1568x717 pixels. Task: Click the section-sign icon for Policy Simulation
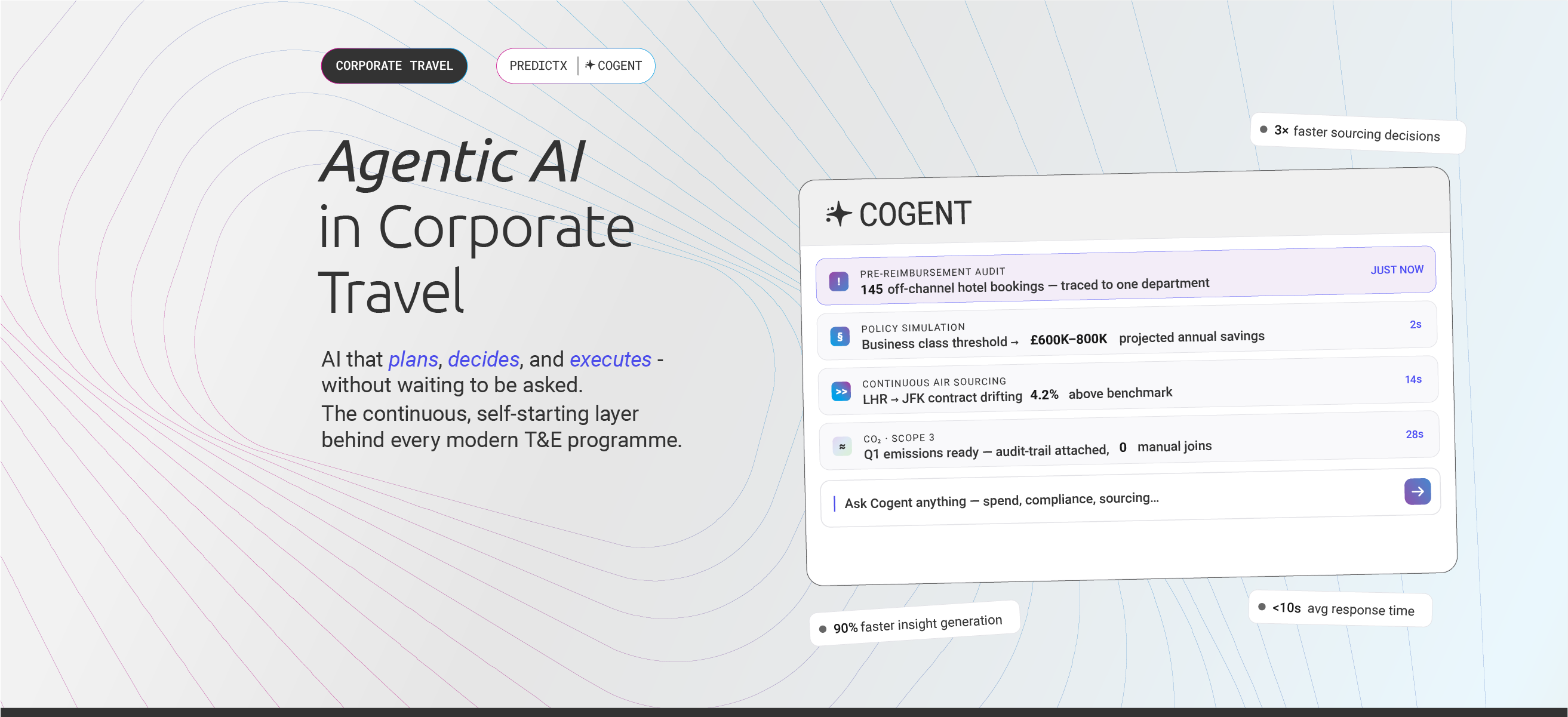(x=840, y=336)
